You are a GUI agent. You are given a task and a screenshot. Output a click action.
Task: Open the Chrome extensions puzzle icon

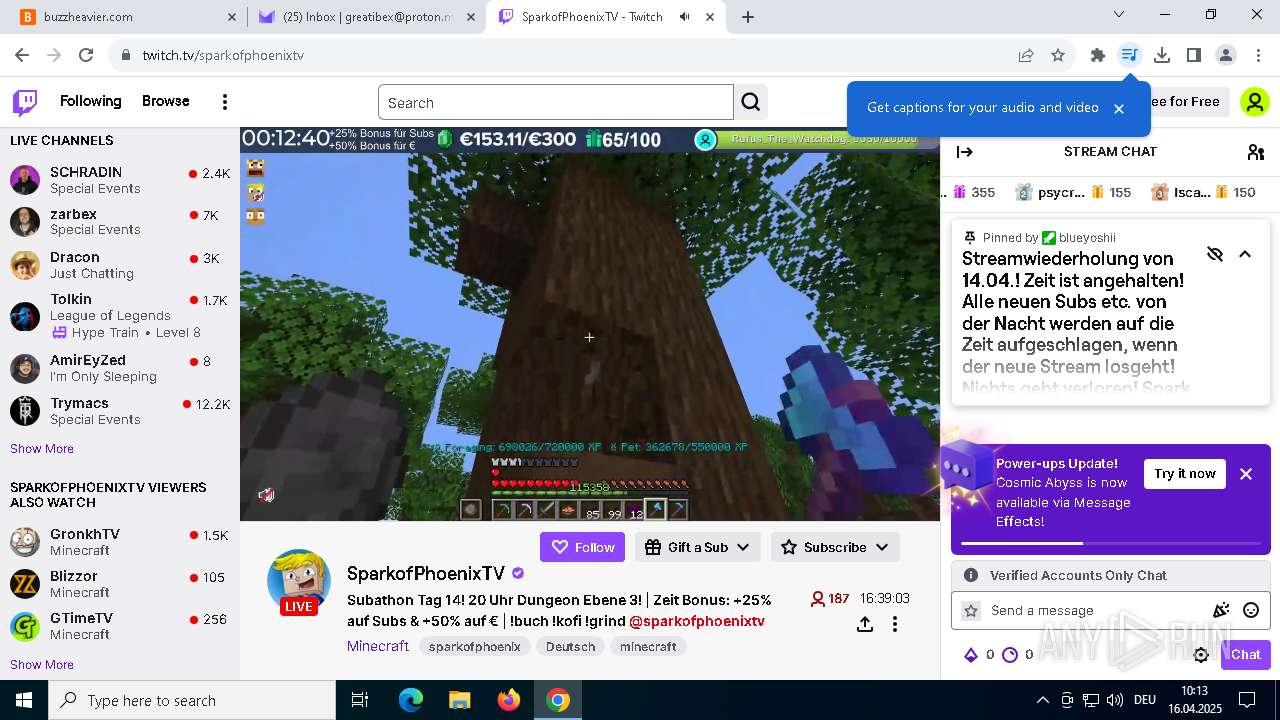1098,55
